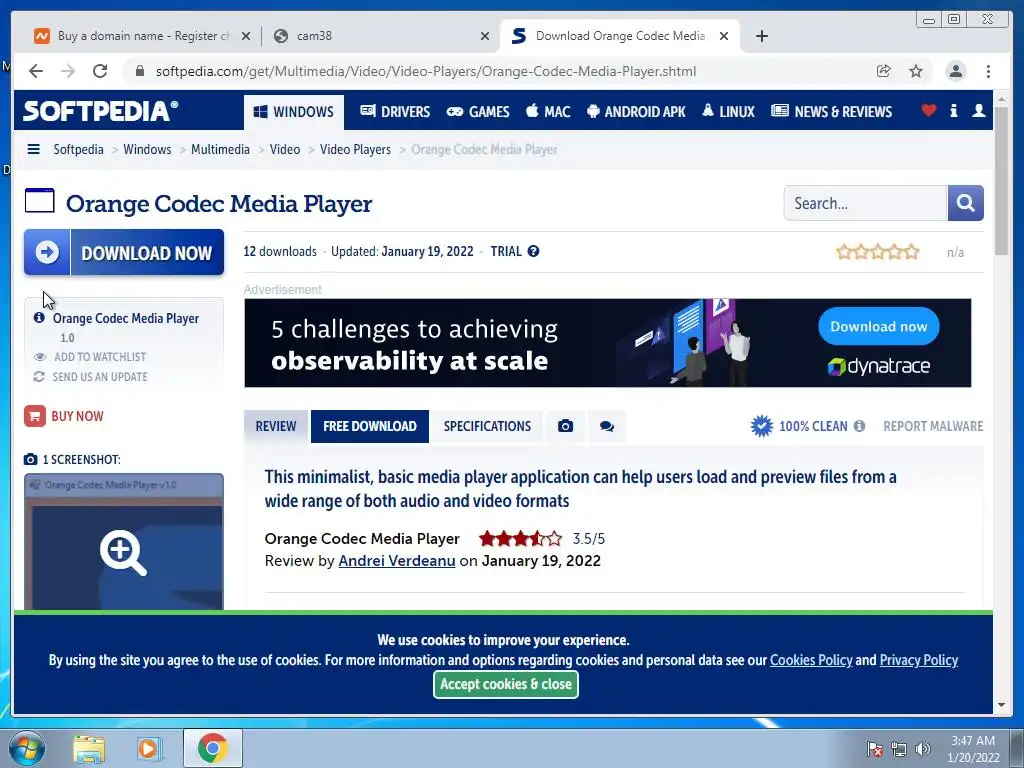Click the Chrome back arrow

36,71
